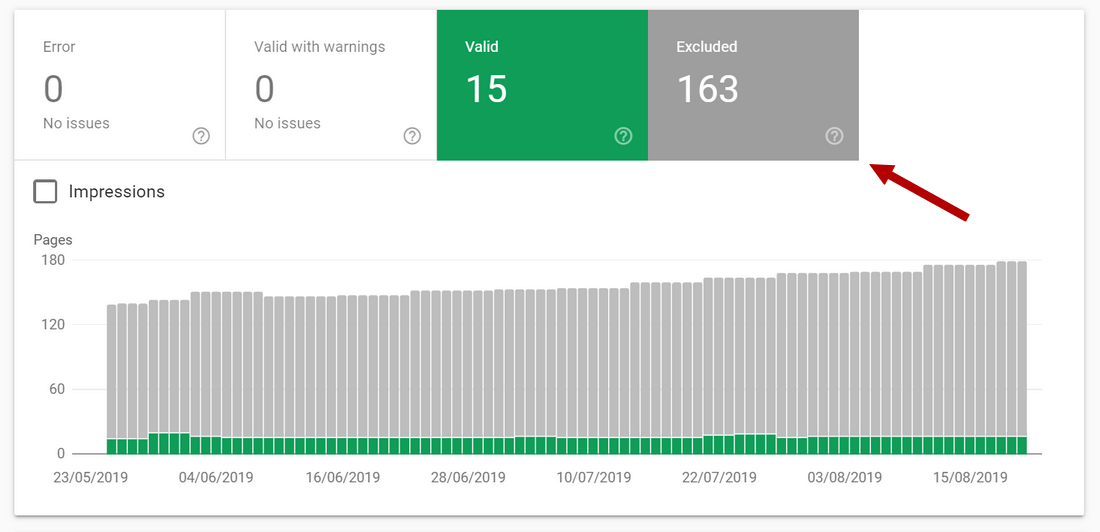Select the Error status tab

[x=119, y=85]
